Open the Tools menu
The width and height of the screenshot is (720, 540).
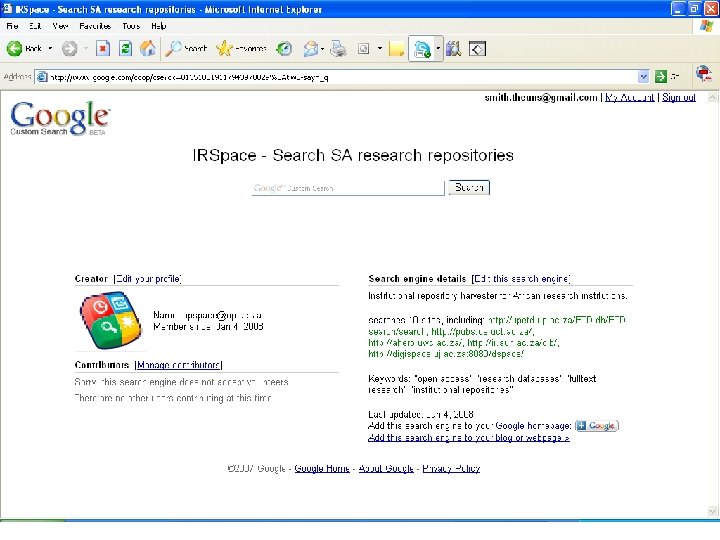pyautogui.click(x=131, y=26)
